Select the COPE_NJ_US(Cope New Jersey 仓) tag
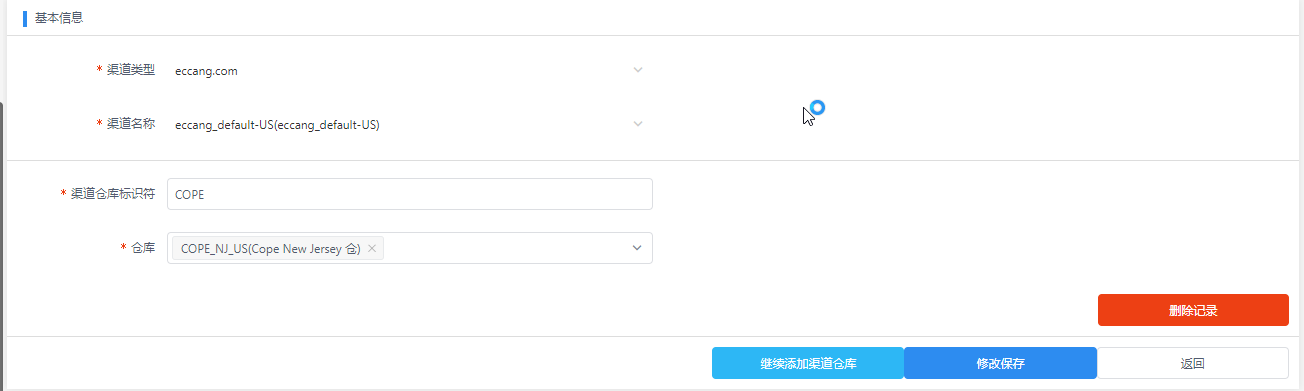 coord(270,249)
